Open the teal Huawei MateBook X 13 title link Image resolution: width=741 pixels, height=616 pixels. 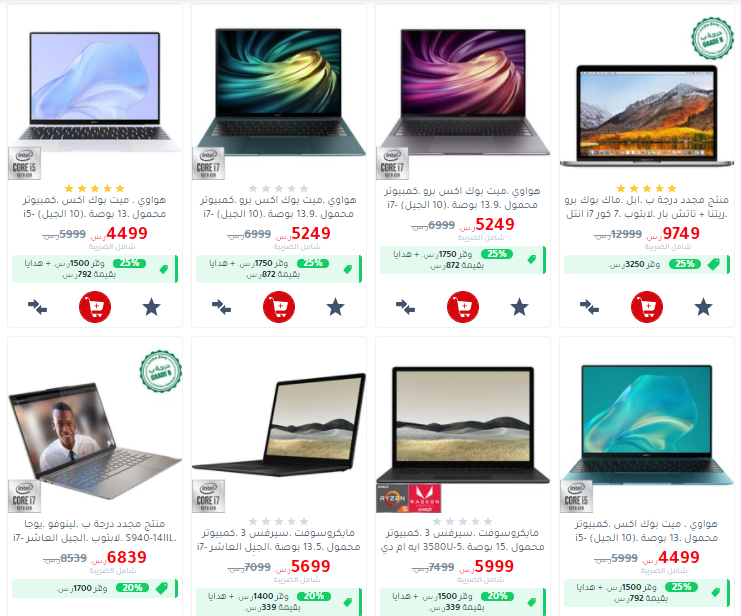click(x=646, y=531)
